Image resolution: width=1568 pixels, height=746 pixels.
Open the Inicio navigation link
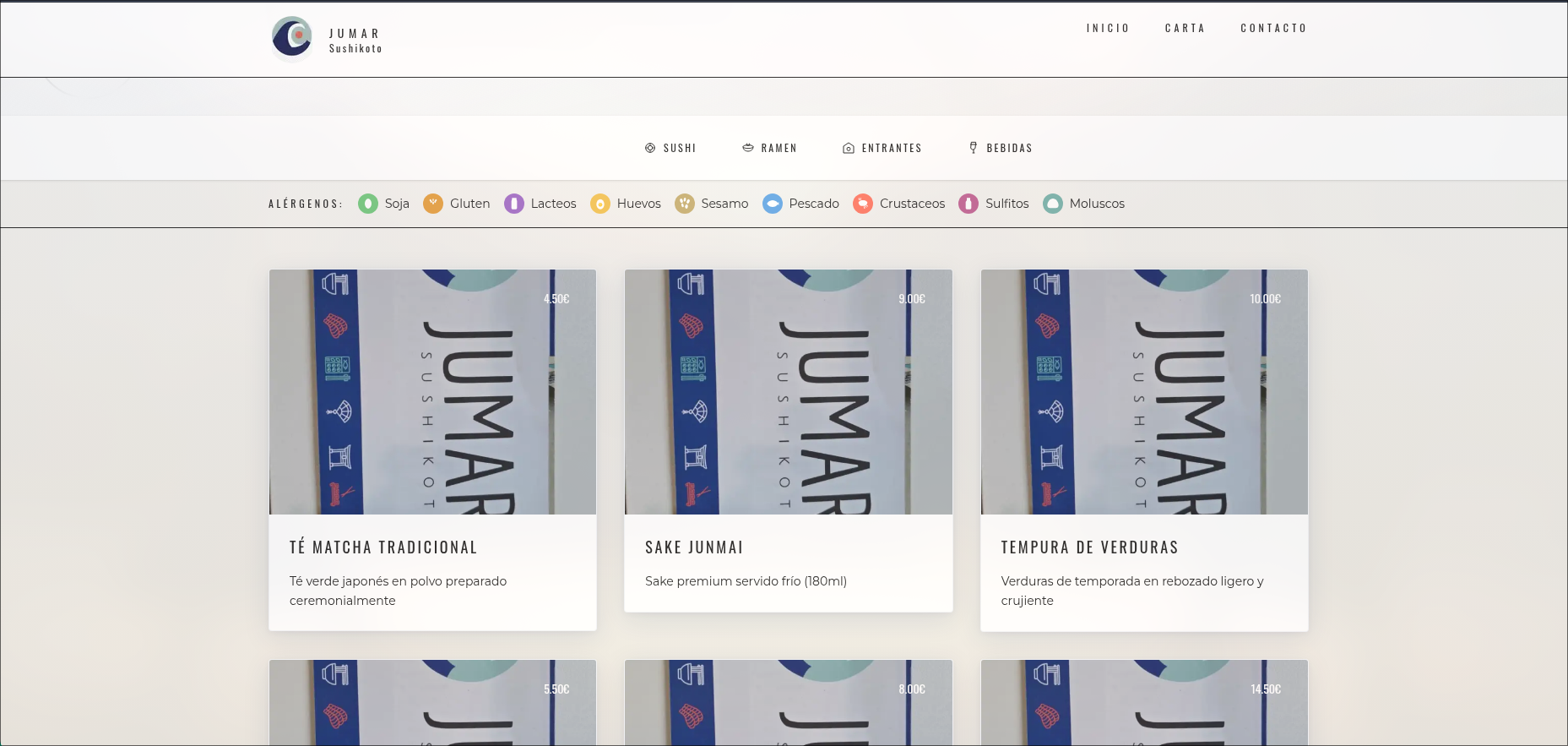1108,28
